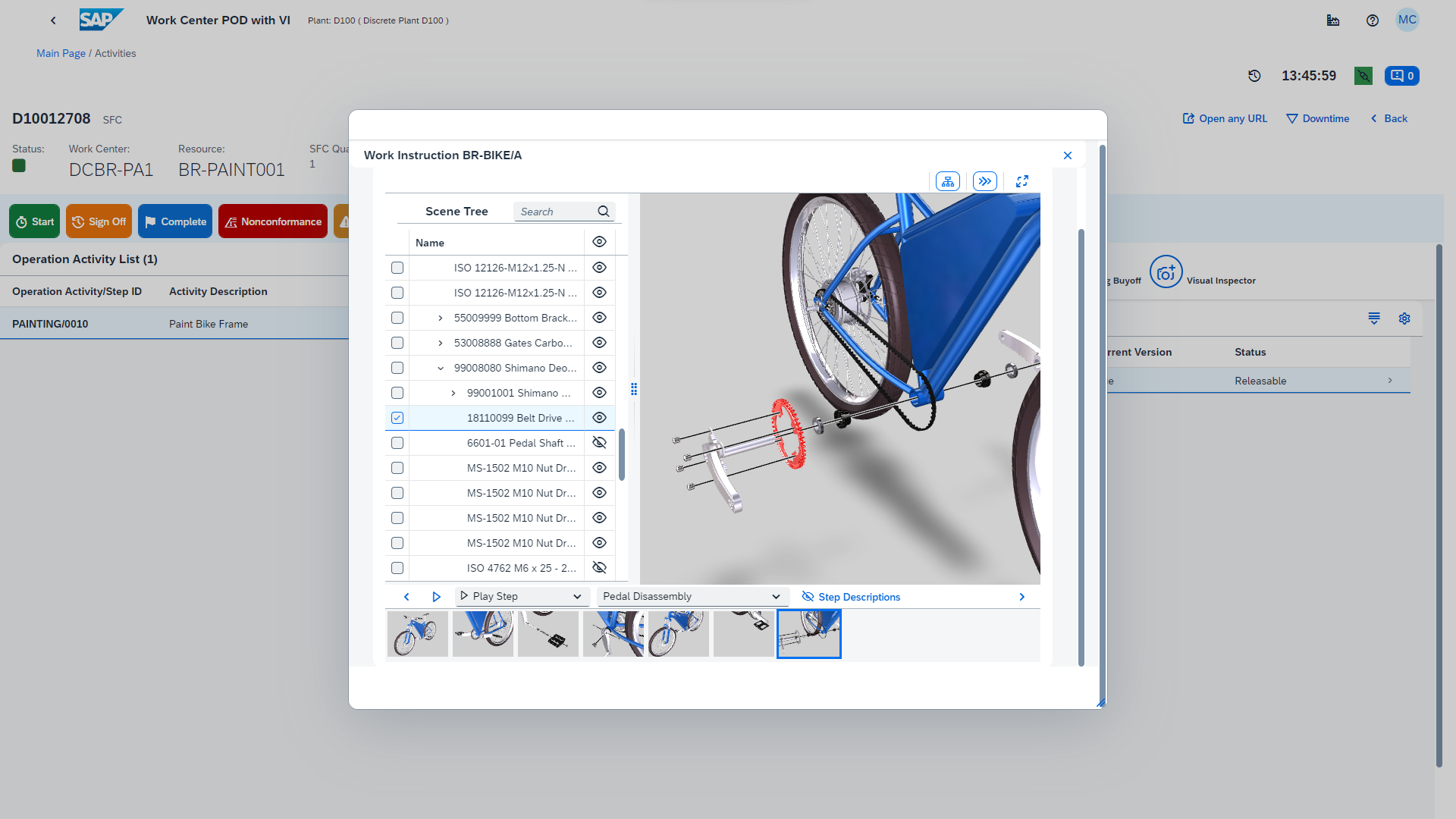Viewport: 1456px width, 819px height.
Task: Open the Visual Inspector camera icon
Action: click(1166, 272)
